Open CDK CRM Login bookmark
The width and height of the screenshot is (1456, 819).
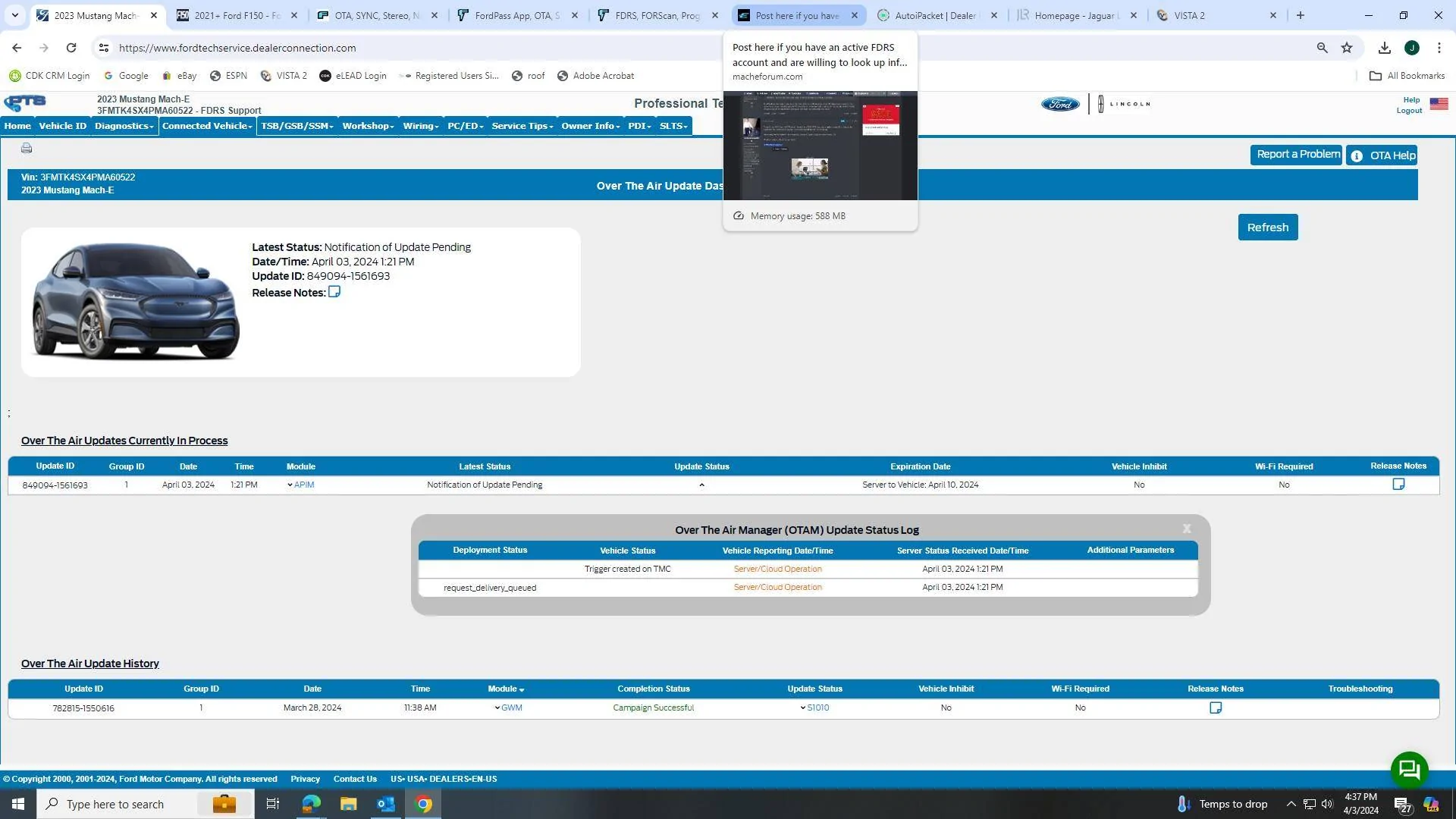coord(49,76)
